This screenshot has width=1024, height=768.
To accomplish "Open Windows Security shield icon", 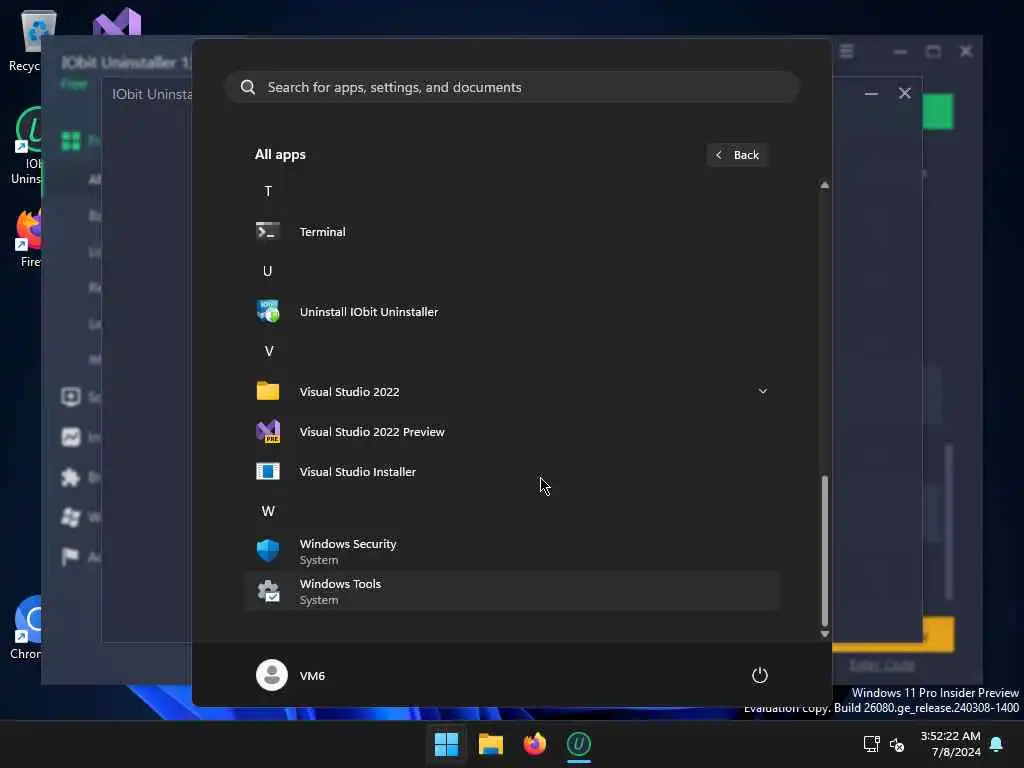I will tap(268, 551).
